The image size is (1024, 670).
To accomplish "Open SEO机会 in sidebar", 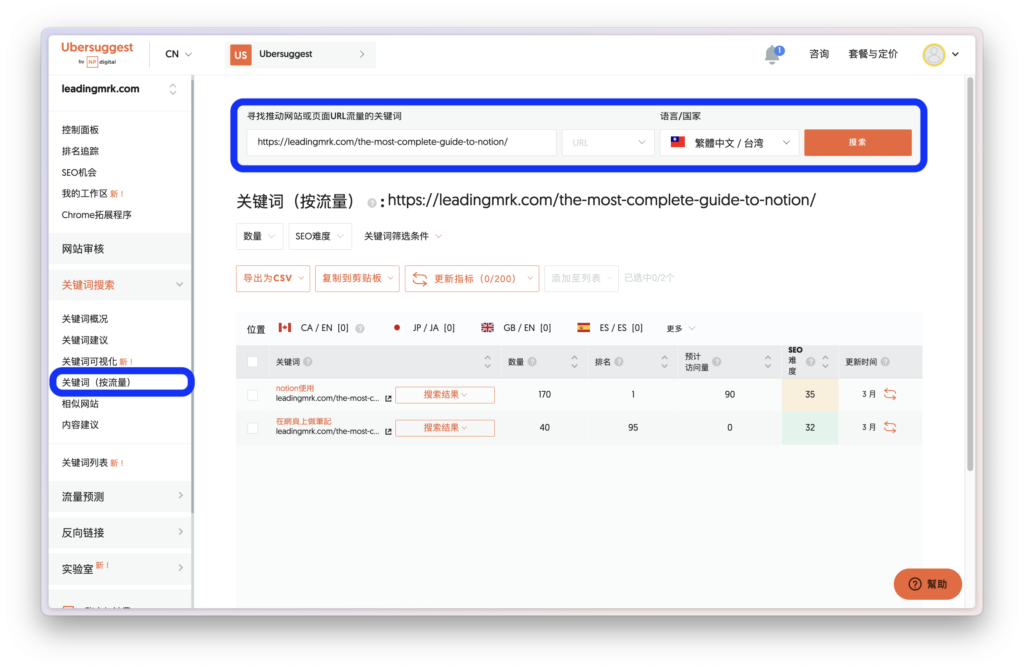I will (x=79, y=172).
